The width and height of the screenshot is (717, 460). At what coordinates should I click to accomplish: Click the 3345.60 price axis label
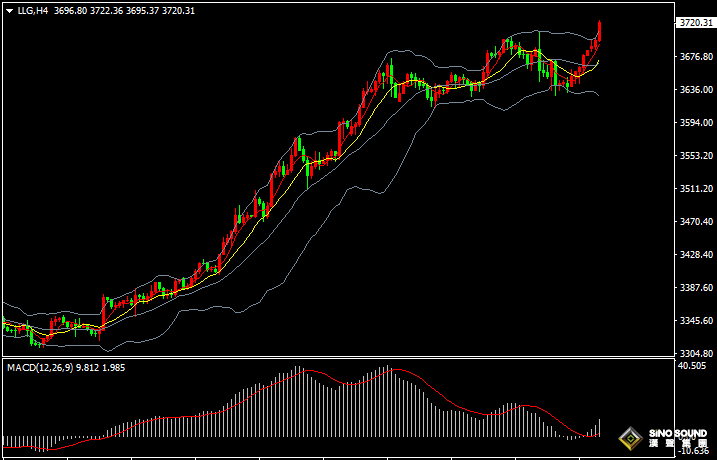pos(696,321)
